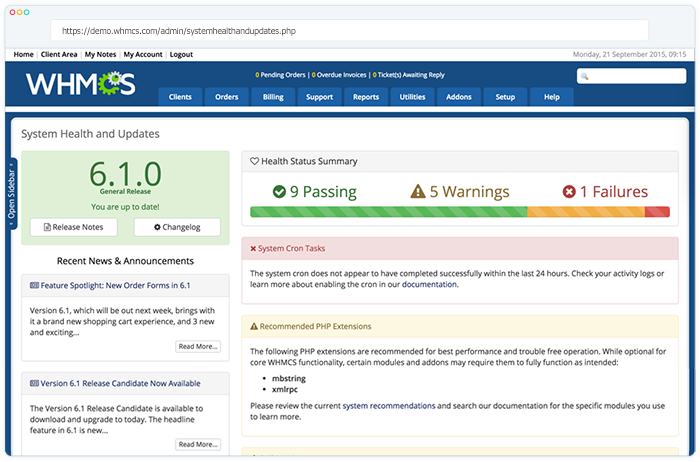The width and height of the screenshot is (700, 462).
Task: Click the 'Recent News & Announcements' heading
Action: 125,261
